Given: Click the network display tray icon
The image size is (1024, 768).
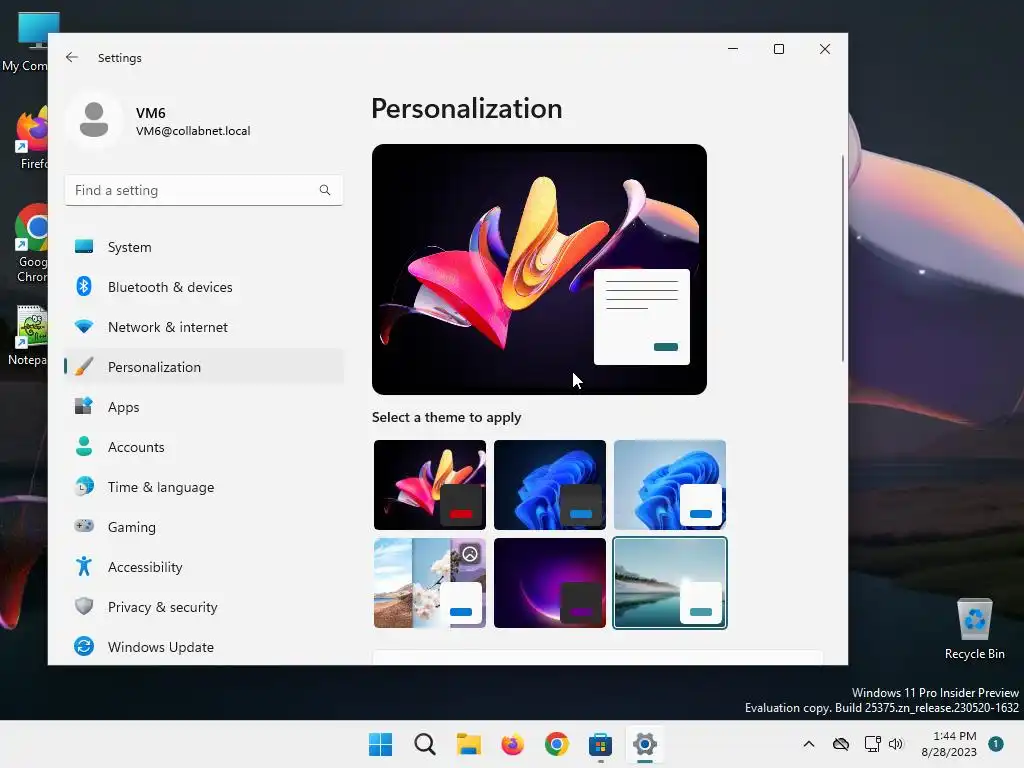Looking at the screenshot, I should [872, 744].
